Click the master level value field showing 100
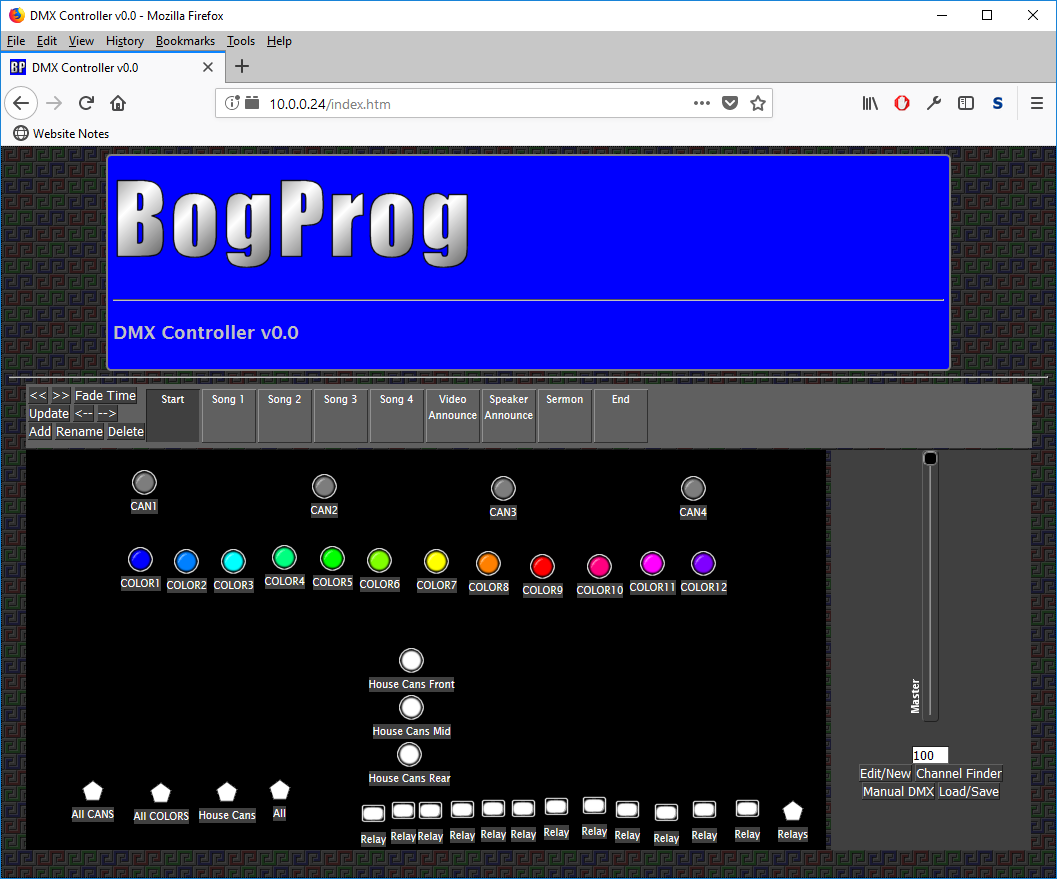The height and width of the screenshot is (879, 1057). [929, 755]
